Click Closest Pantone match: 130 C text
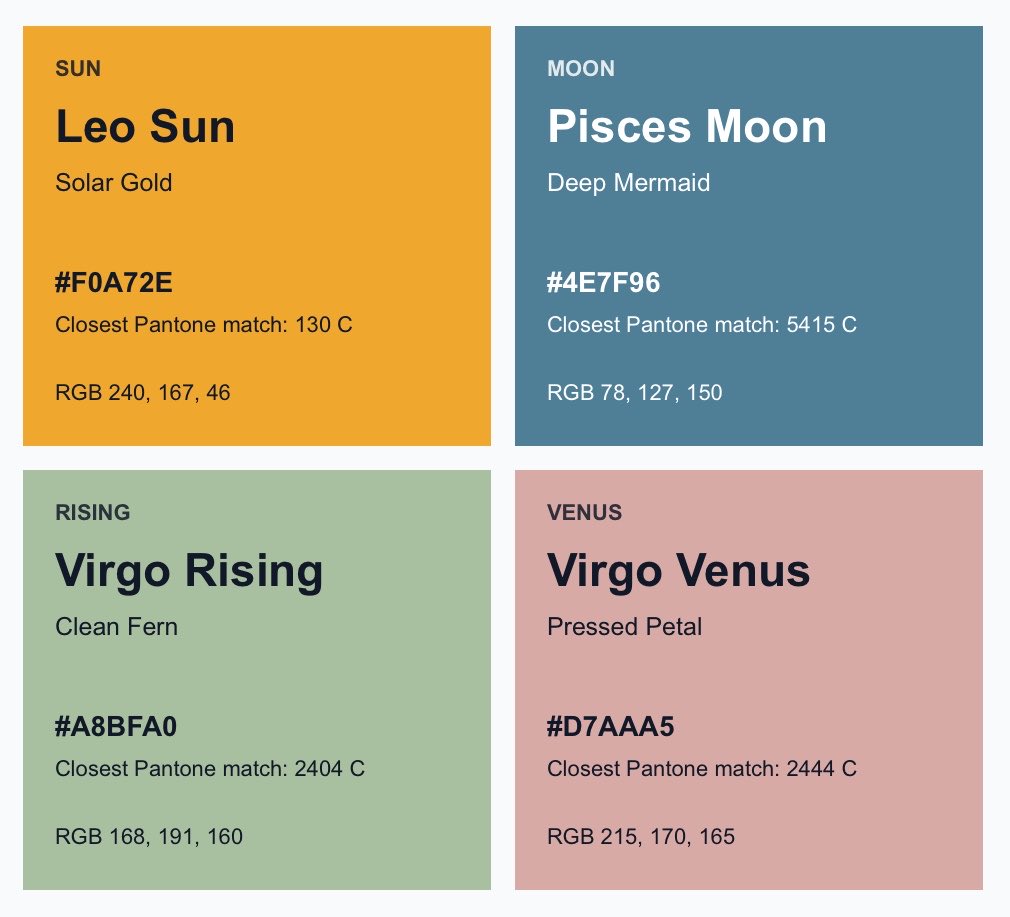This screenshot has height=917, width=1010. (x=204, y=325)
